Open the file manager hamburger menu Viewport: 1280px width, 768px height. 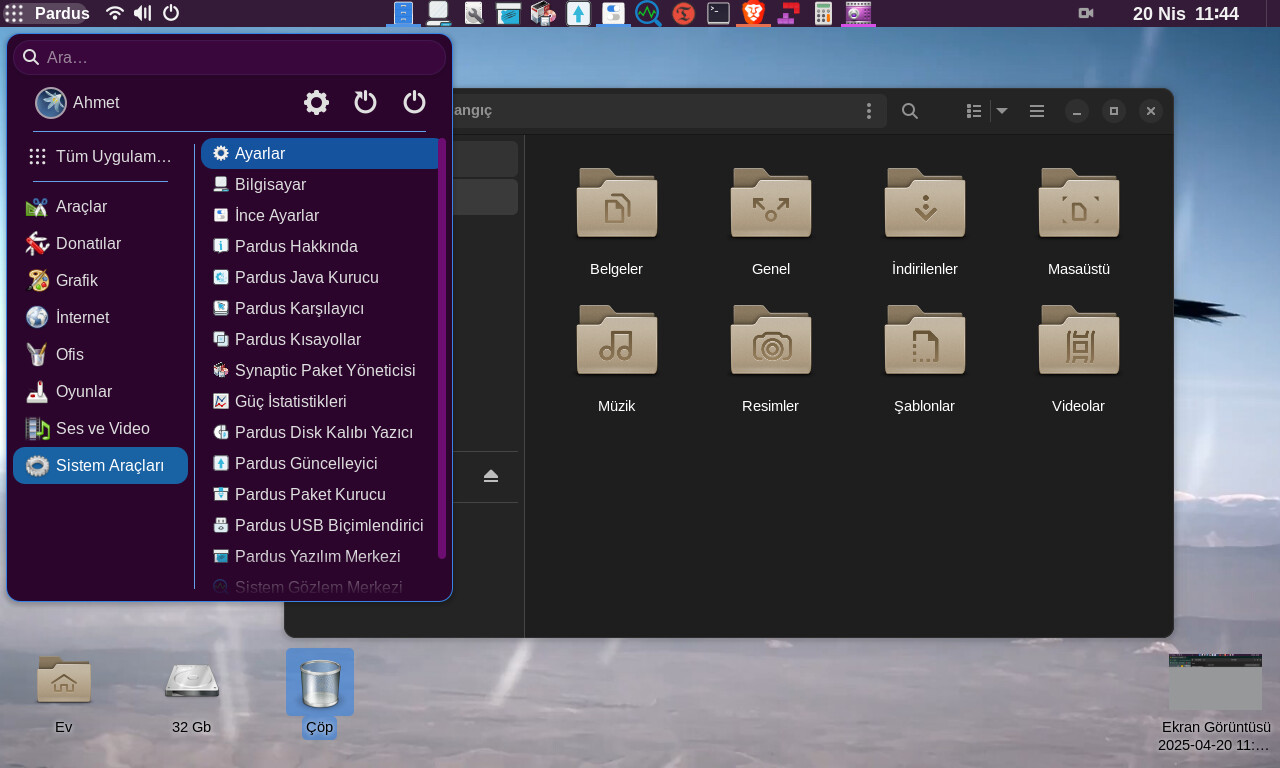pyautogui.click(x=1037, y=111)
